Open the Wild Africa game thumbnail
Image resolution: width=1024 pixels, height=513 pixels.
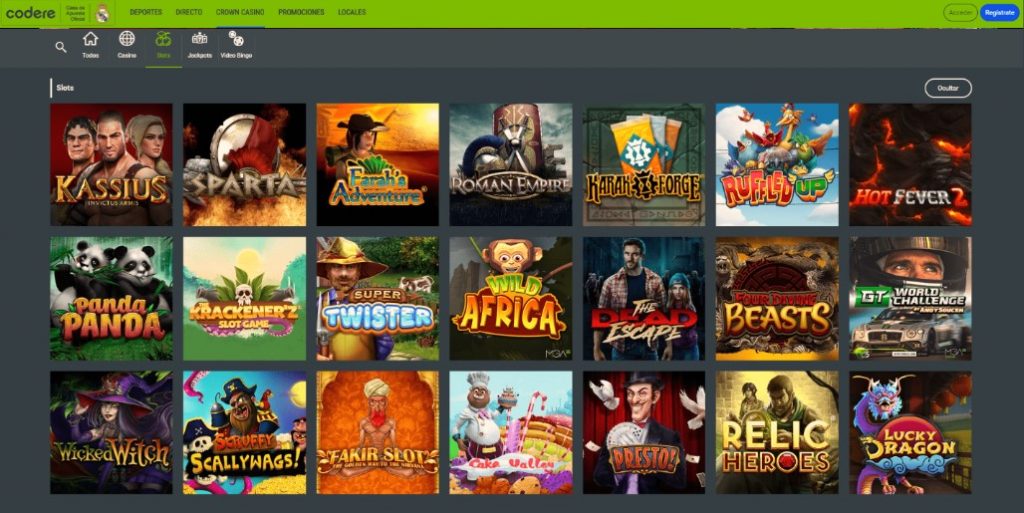coord(511,298)
